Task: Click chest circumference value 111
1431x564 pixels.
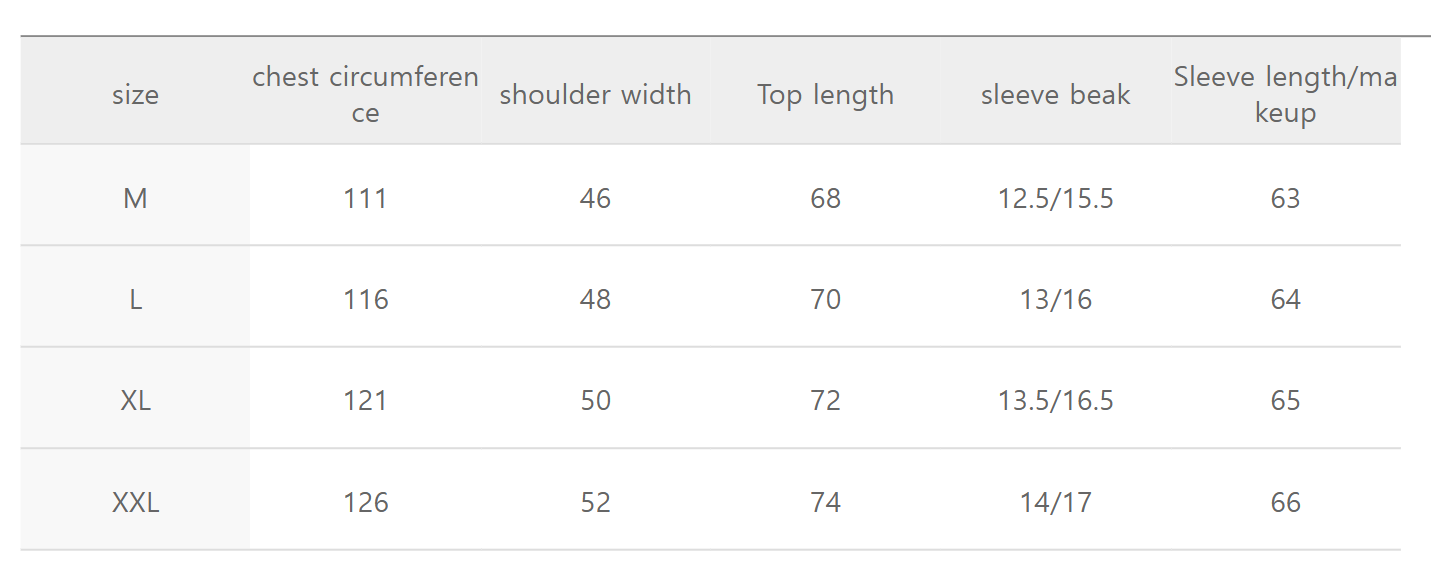Action: [365, 198]
